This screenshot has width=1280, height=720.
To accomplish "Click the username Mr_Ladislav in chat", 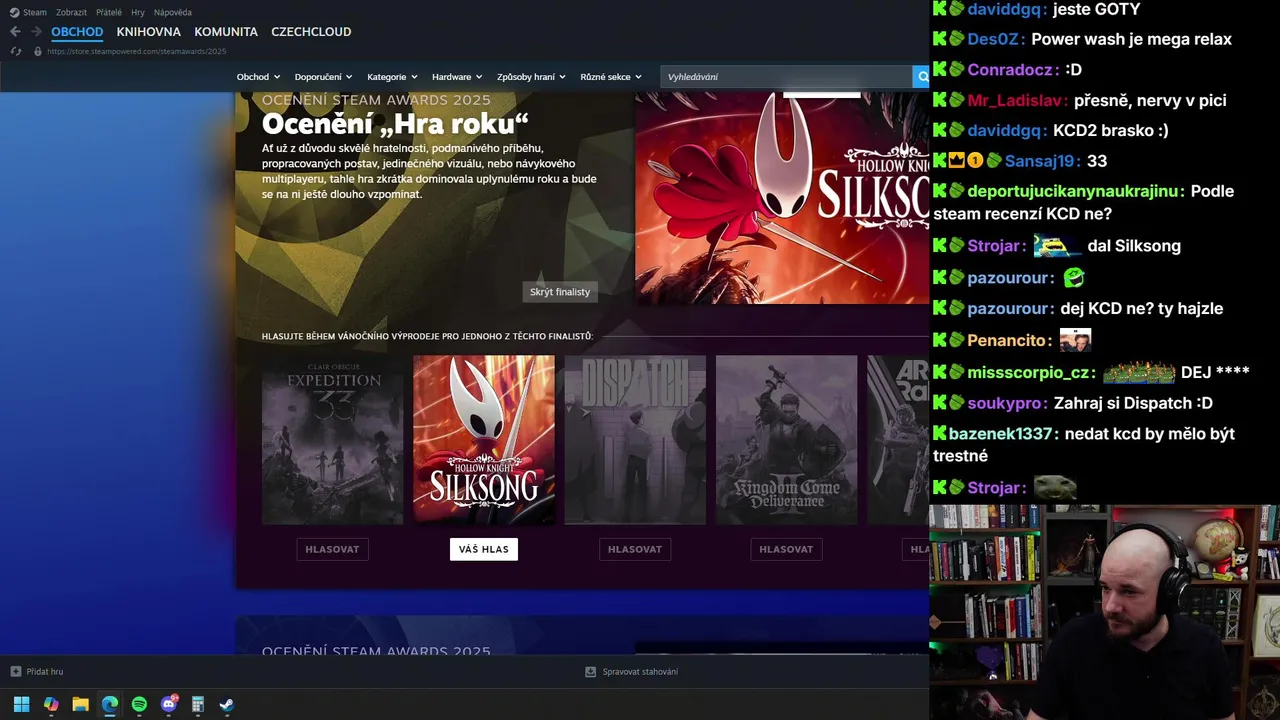I will pyautogui.click(x=1014, y=100).
